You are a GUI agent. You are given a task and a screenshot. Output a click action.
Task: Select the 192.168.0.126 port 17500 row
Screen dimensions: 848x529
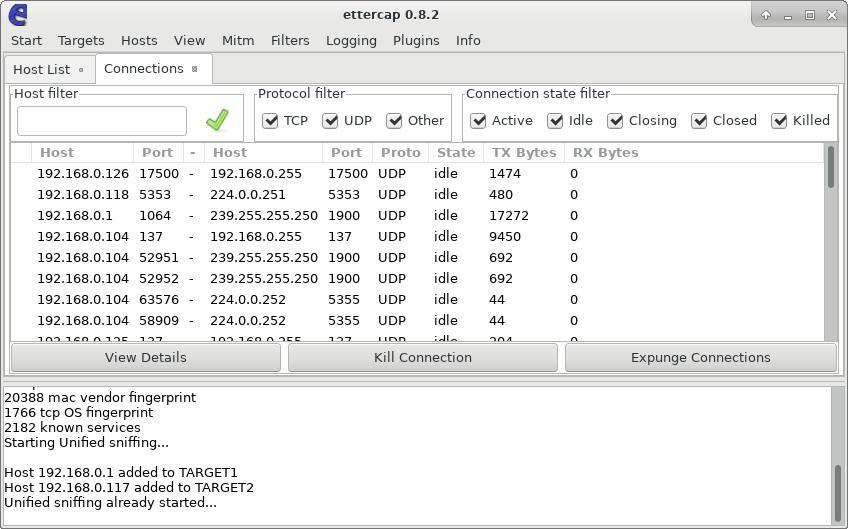click(416, 174)
